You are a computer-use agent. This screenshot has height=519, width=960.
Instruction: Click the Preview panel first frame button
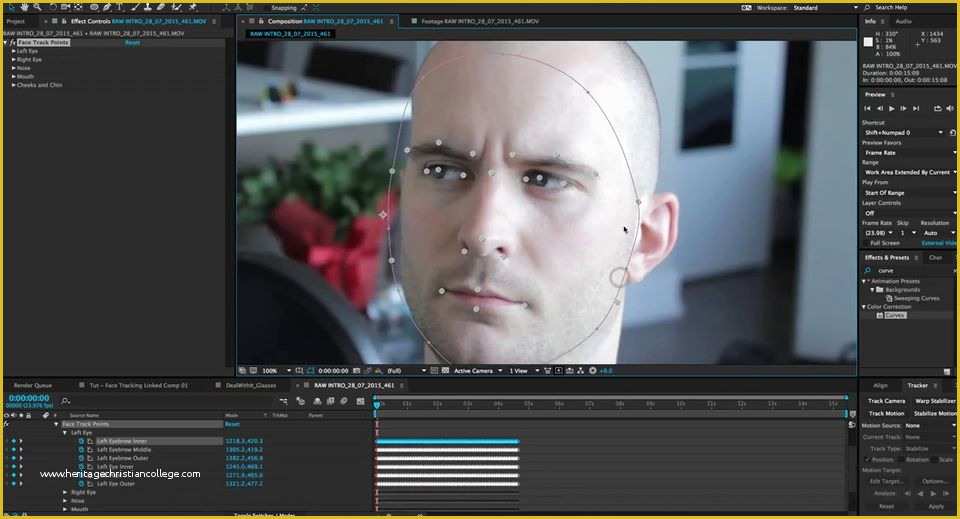pyautogui.click(x=867, y=108)
